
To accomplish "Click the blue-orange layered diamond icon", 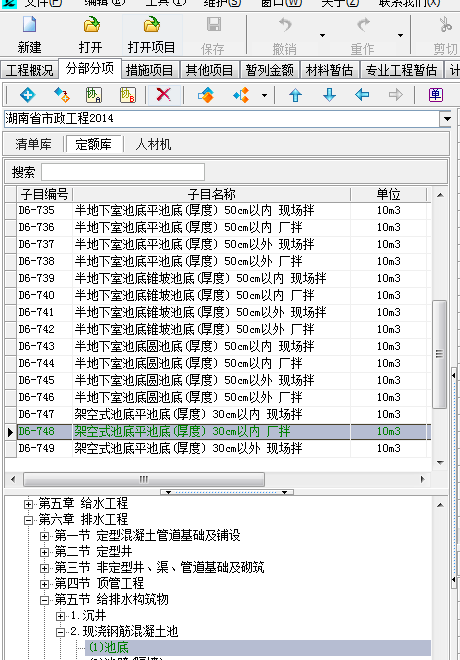I will tap(206, 95).
